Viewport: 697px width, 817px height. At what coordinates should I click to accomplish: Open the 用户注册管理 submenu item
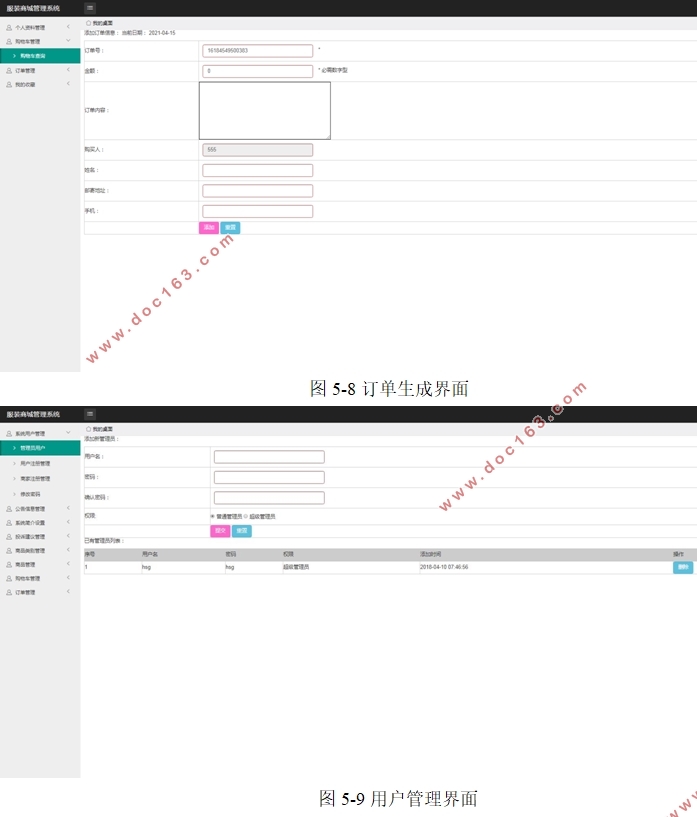pyautogui.click(x=35, y=463)
